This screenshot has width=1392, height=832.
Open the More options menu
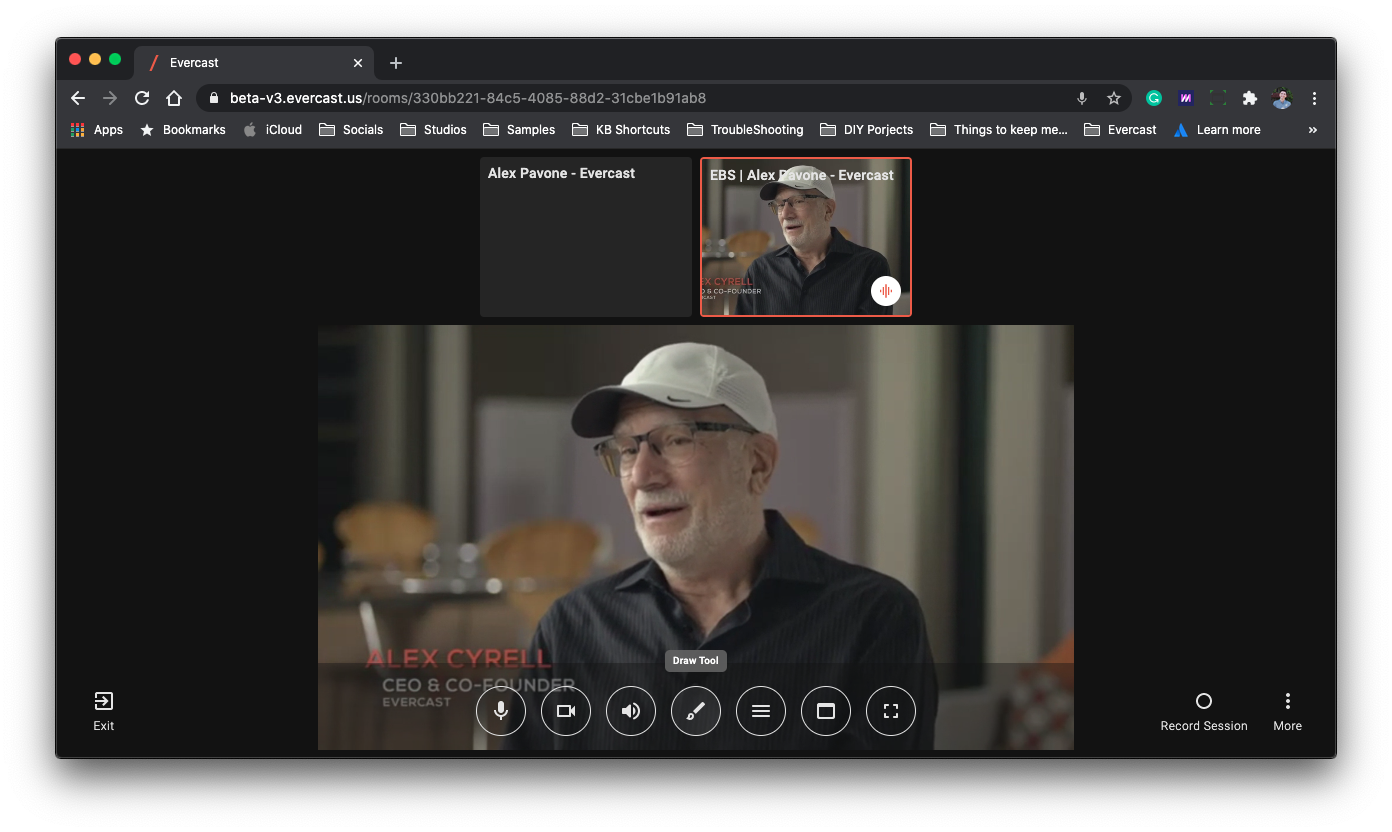point(1288,712)
